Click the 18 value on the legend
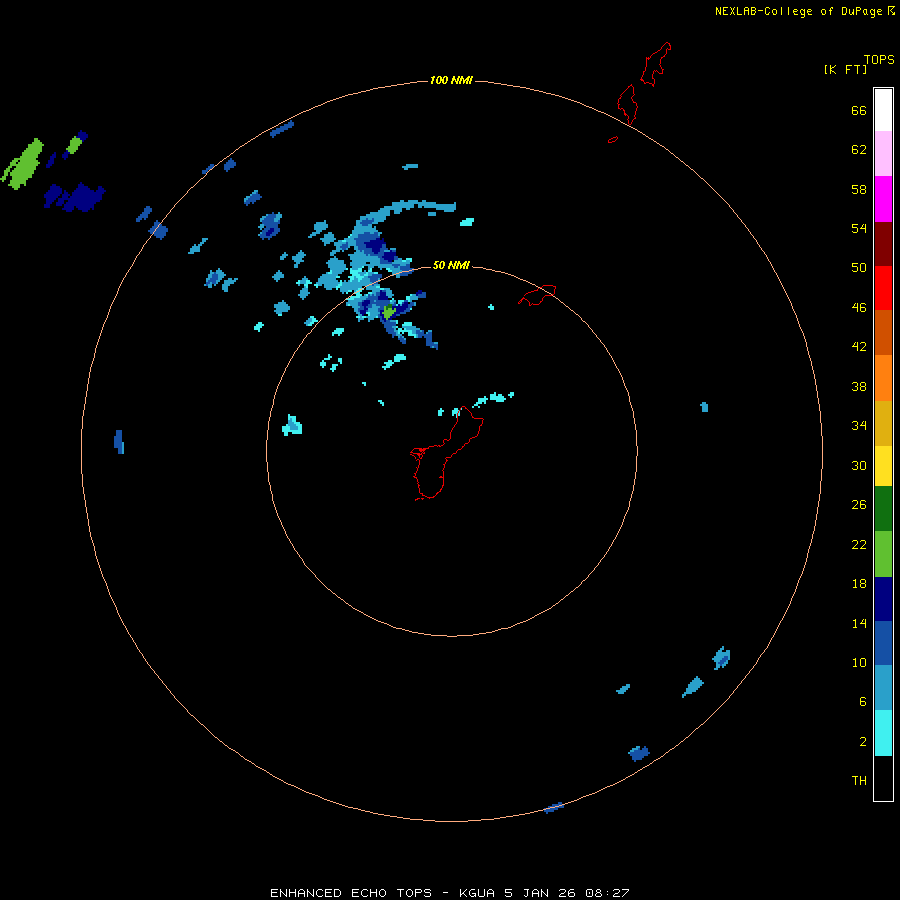The height and width of the screenshot is (900, 900). (x=859, y=584)
